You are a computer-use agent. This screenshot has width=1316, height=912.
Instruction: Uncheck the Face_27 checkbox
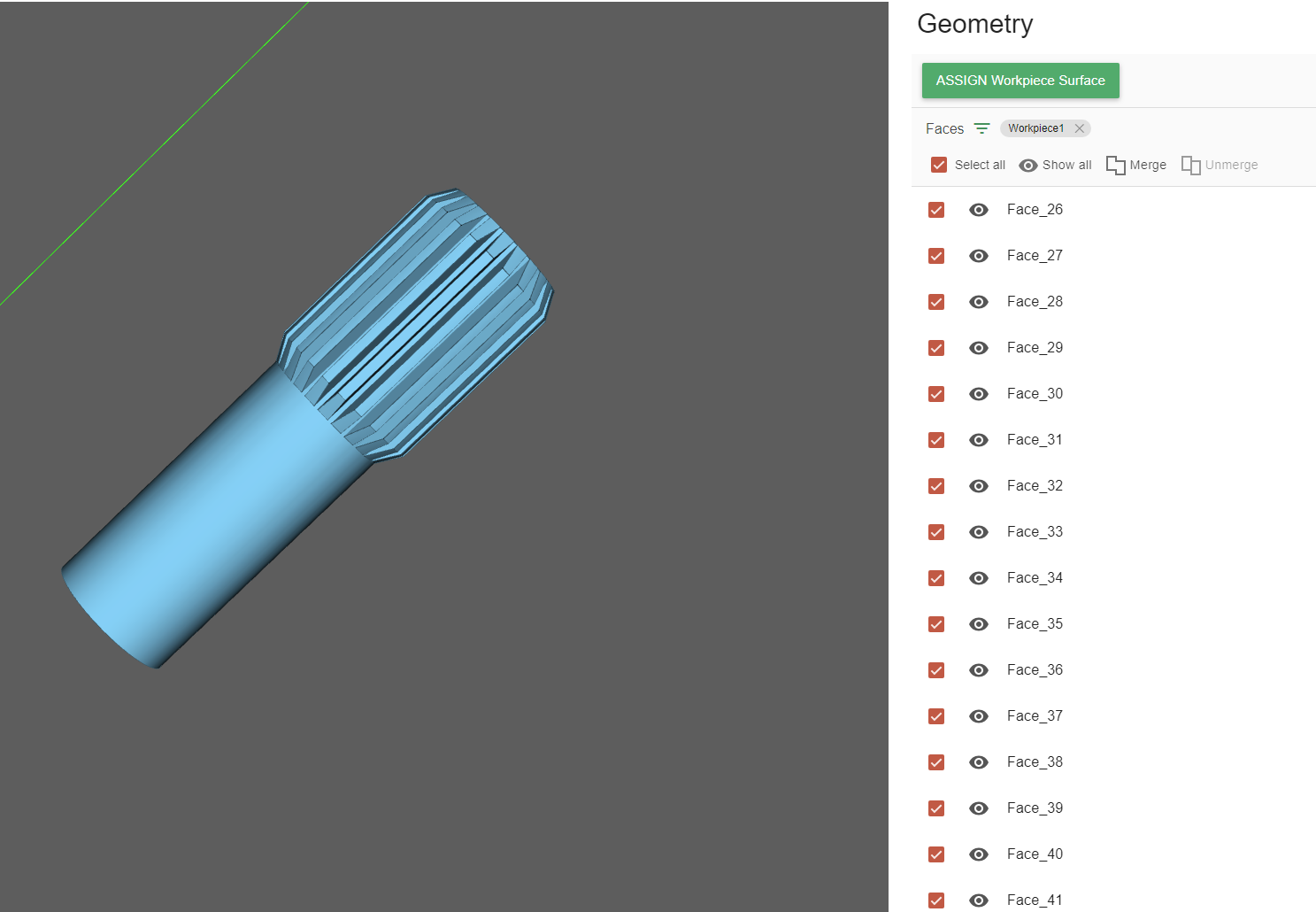pos(936,256)
